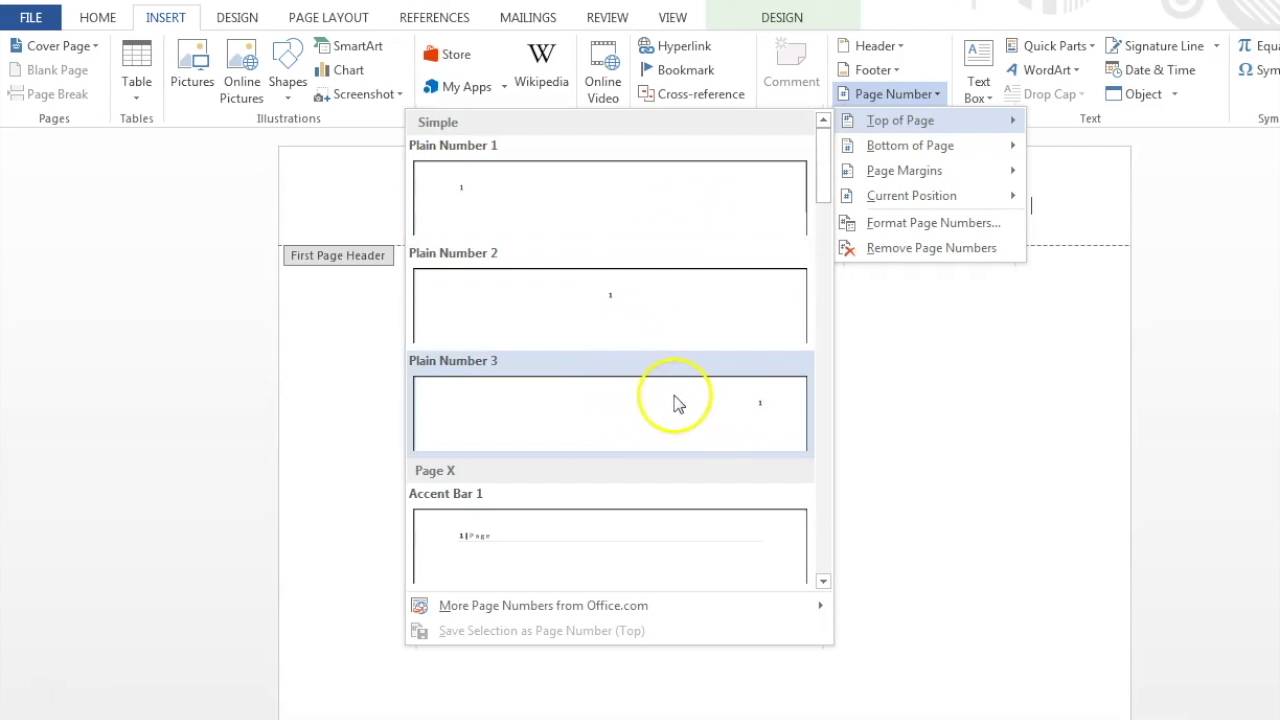Expand the Object dropdown arrow

[1174, 94]
